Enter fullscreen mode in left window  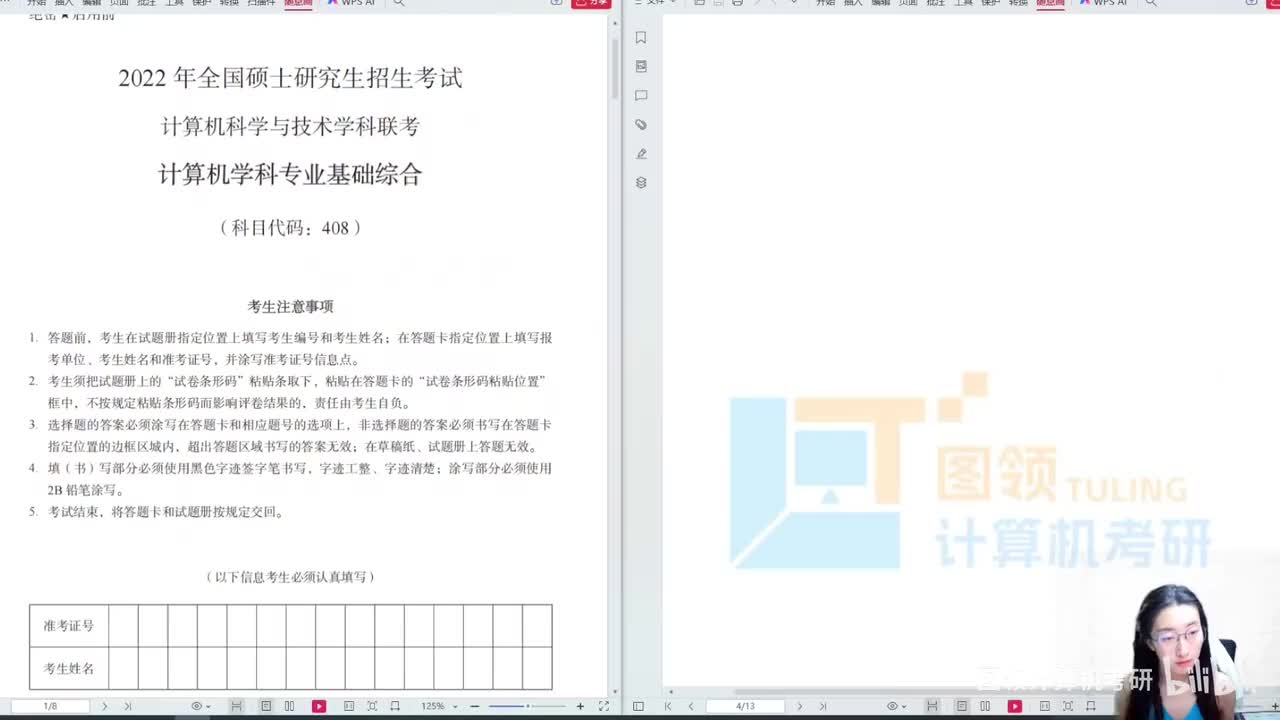pos(604,706)
